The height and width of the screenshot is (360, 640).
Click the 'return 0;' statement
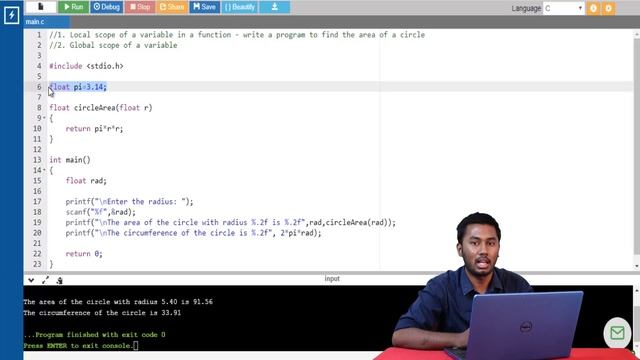click(x=84, y=254)
